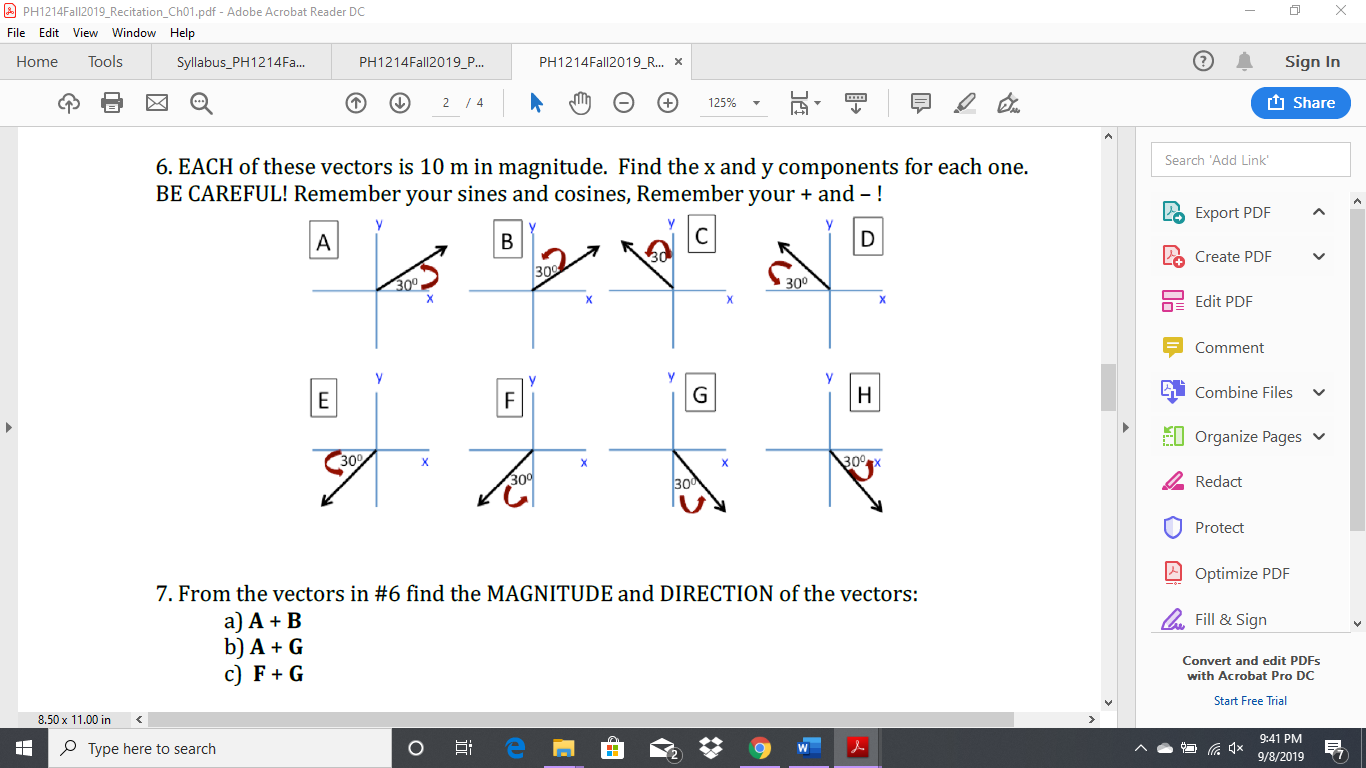This screenshot has width=1366, height=768.
Task: Toggle Read Mode display
Action: [856, 103]
